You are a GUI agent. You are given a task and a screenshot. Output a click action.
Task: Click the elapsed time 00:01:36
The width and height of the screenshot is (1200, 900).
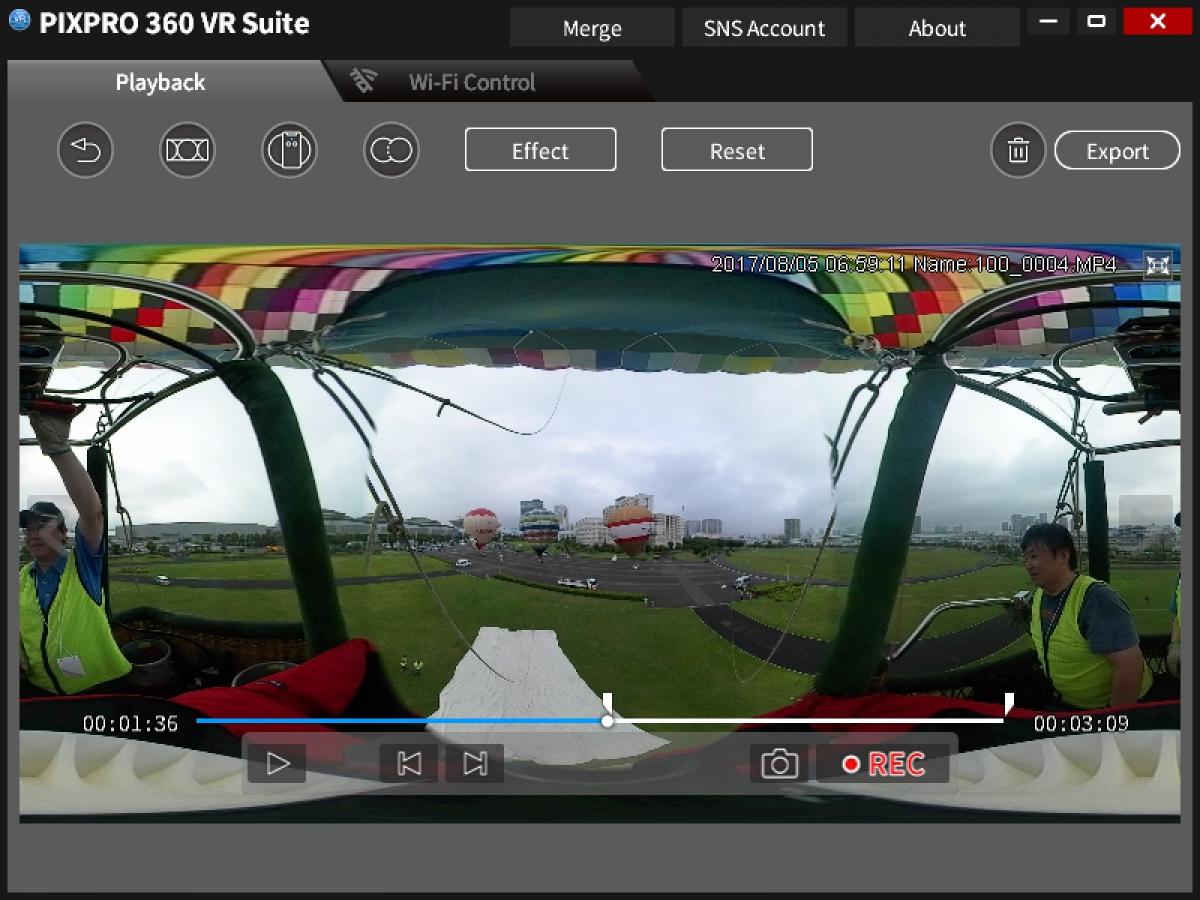pyautogui.click(x=130, y=724)
